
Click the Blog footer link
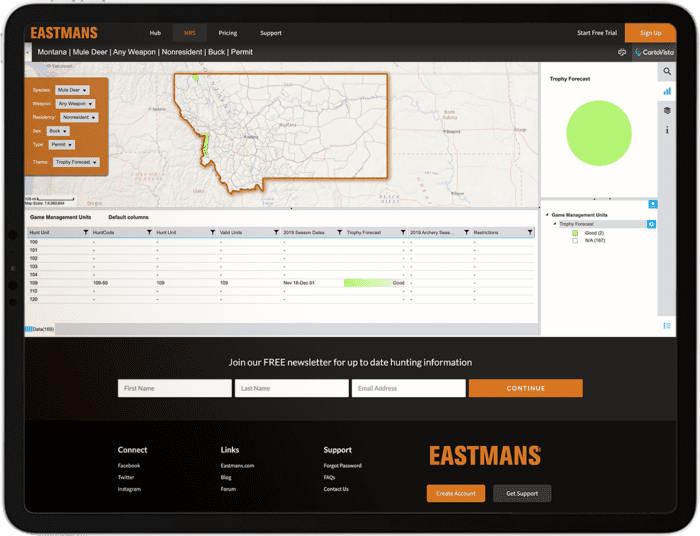pos(225,478)
